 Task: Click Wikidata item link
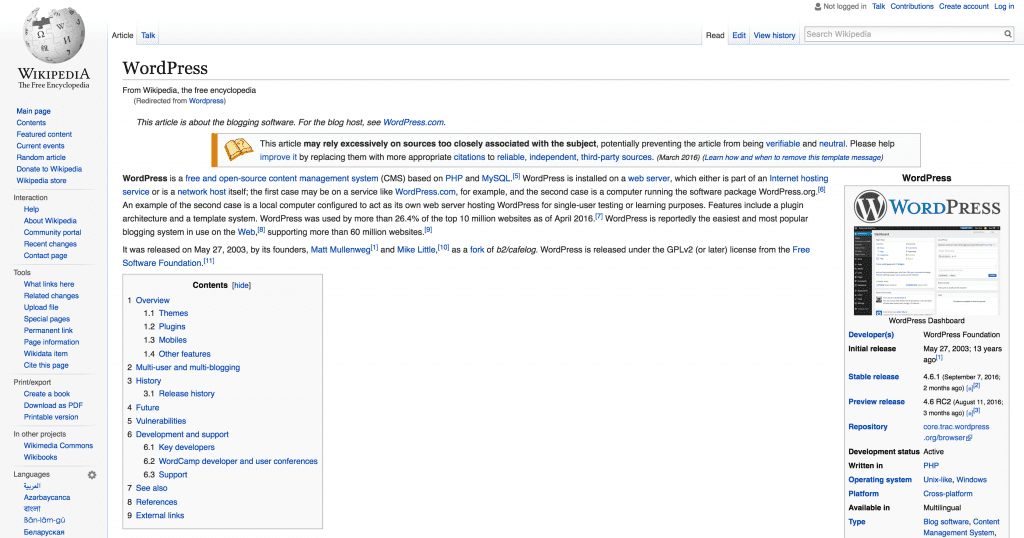click(x=46, y=353)
